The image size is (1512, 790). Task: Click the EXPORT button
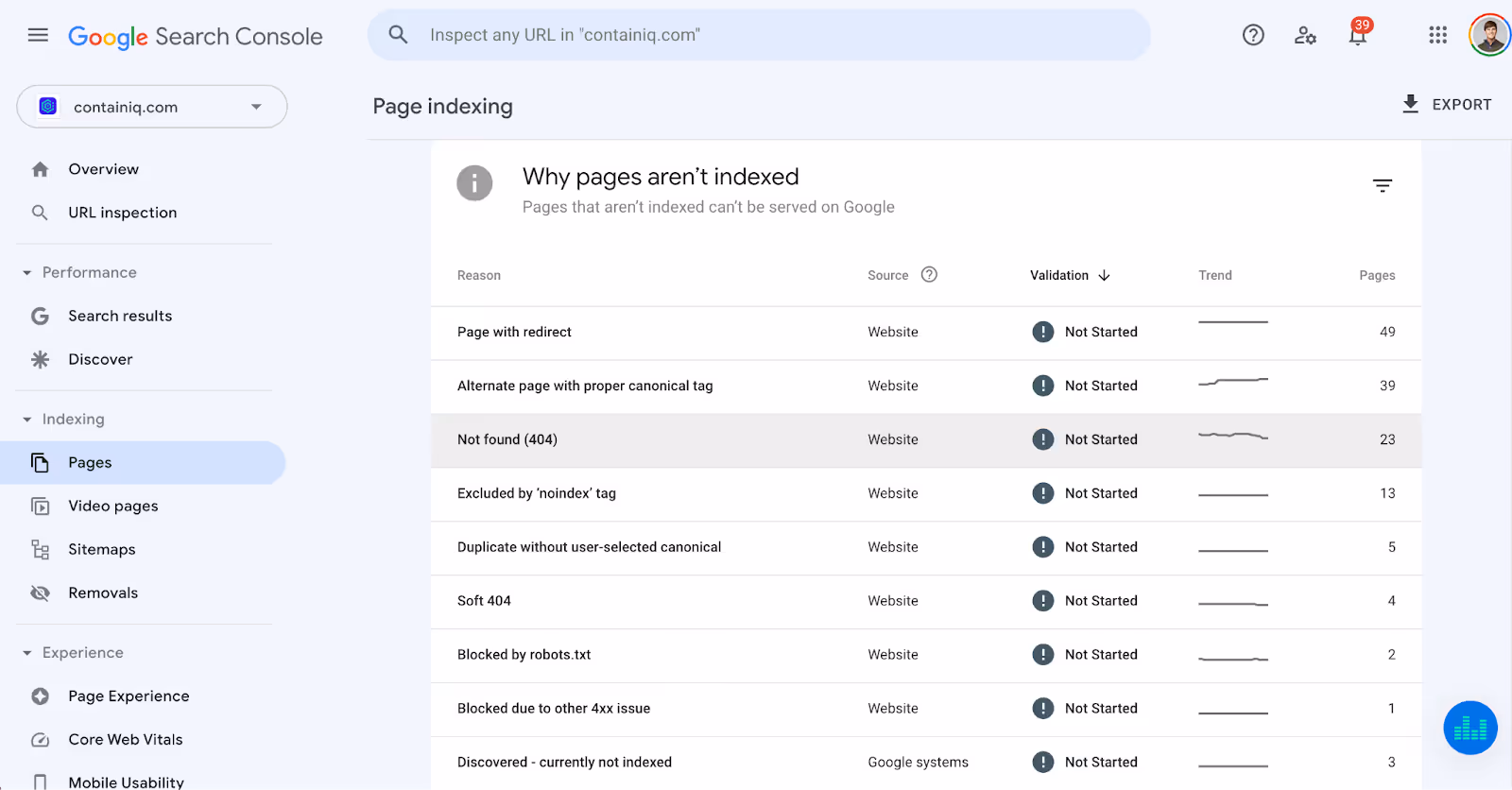pos(1446,104)
